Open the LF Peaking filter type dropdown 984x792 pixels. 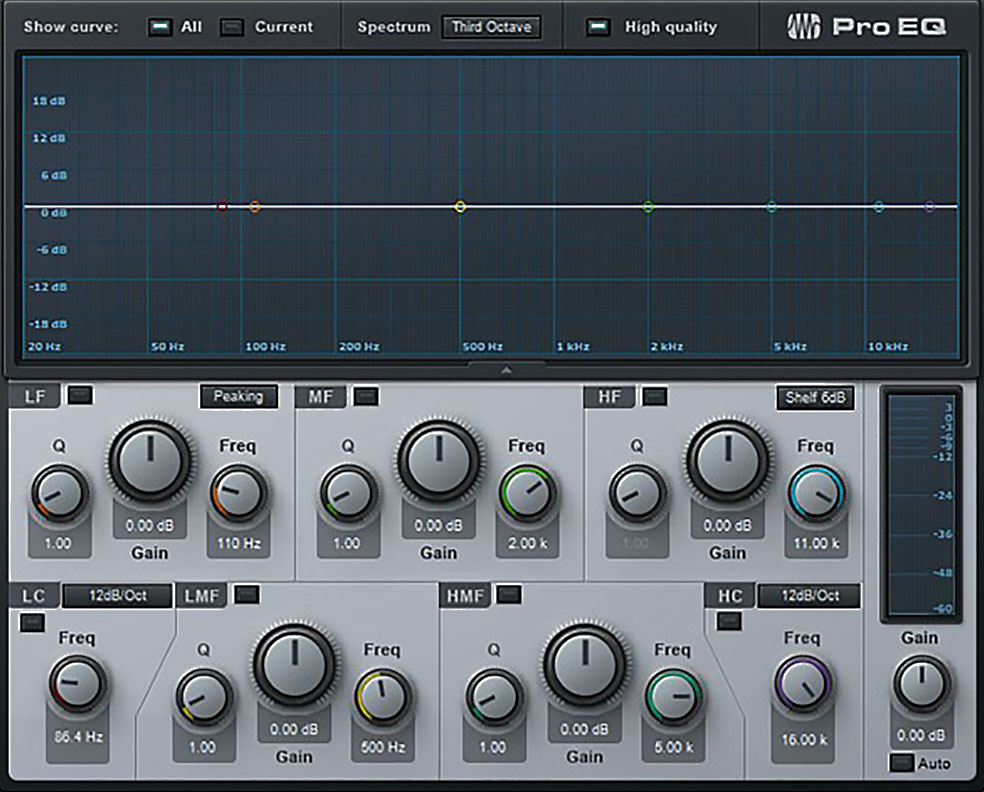click(x=238, y=397)
